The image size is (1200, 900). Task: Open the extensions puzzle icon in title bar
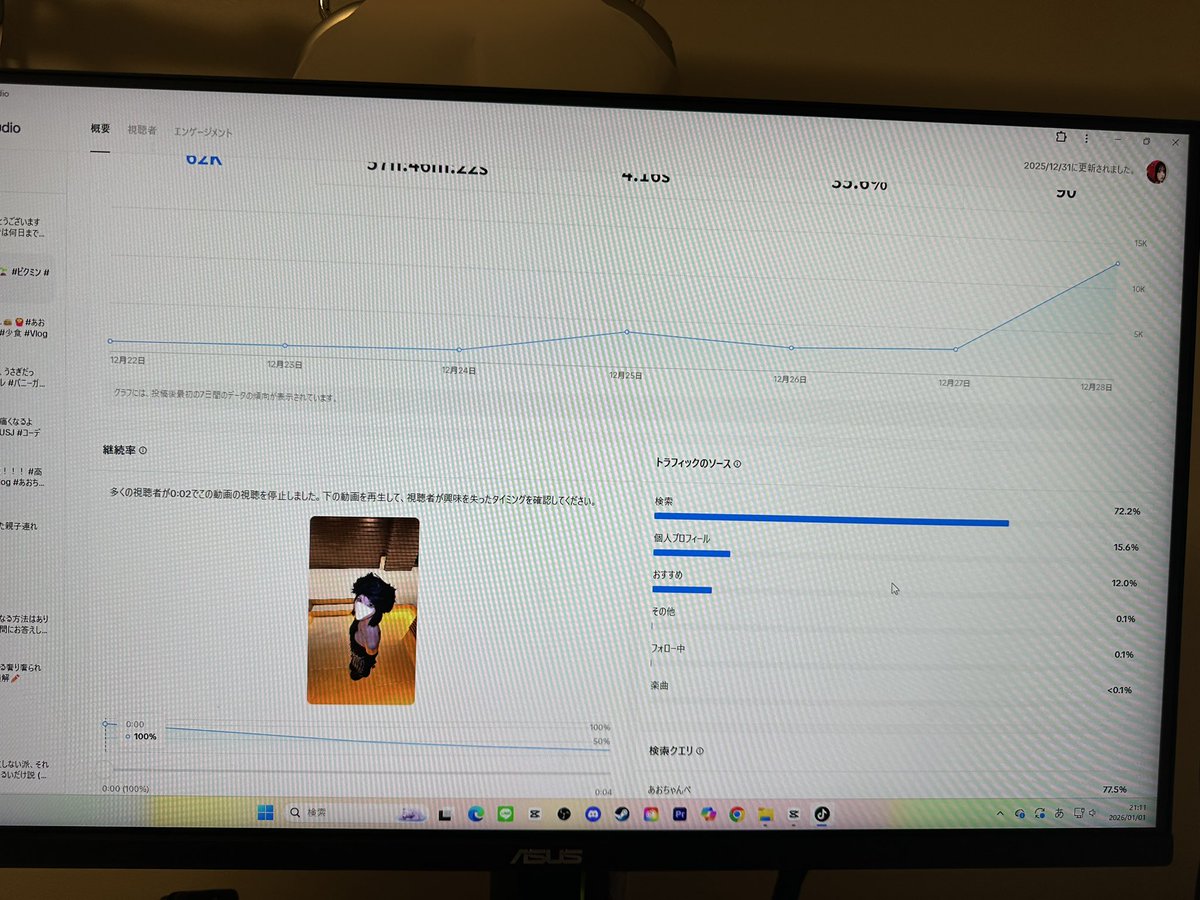(1060, 137)
